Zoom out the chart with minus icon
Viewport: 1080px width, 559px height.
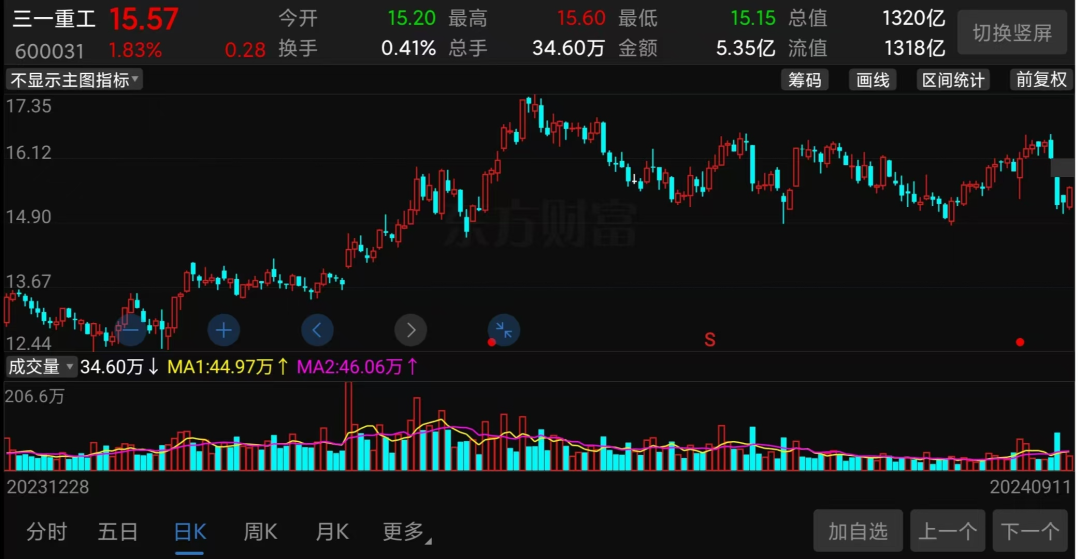[130, 330]
